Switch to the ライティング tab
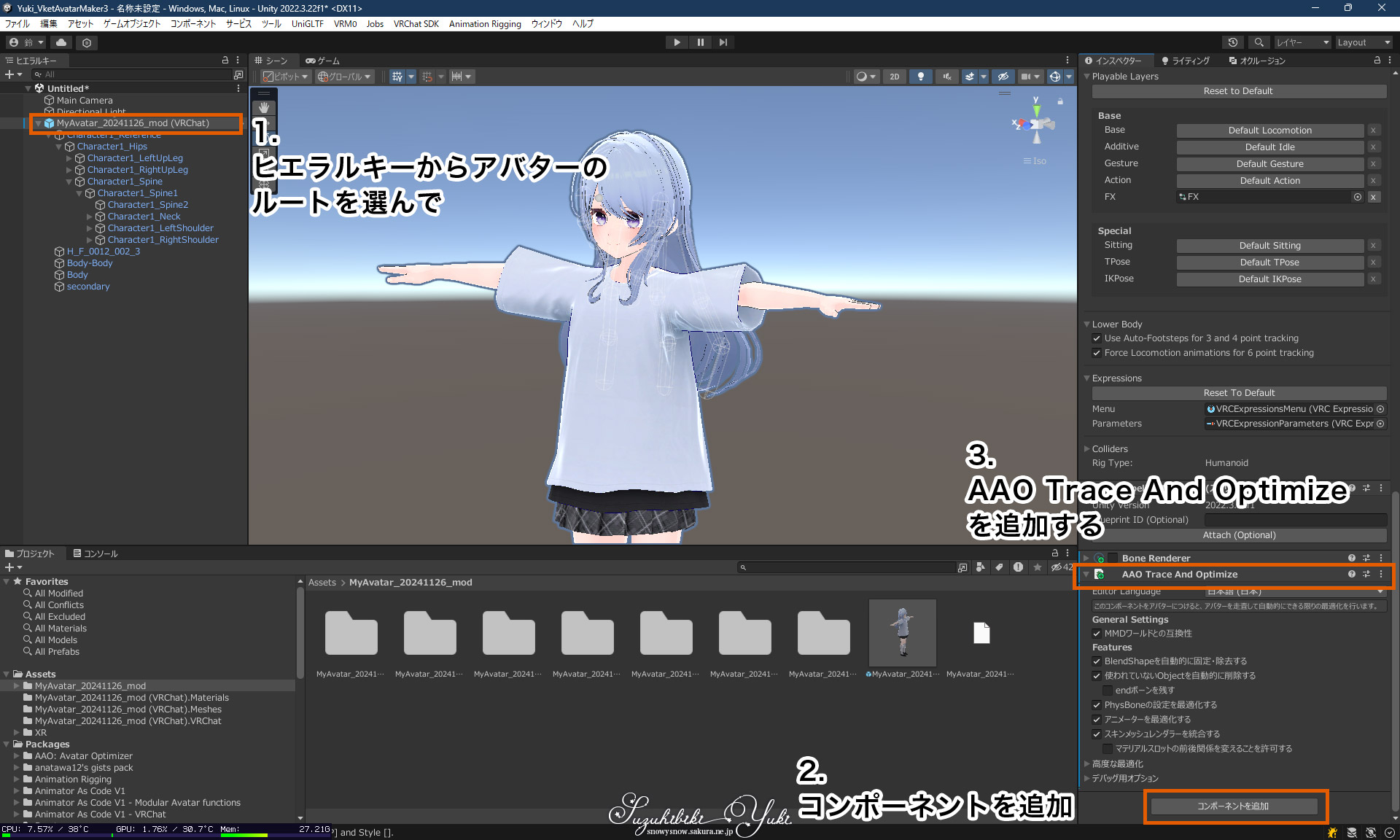 [x=1186, y=61]
